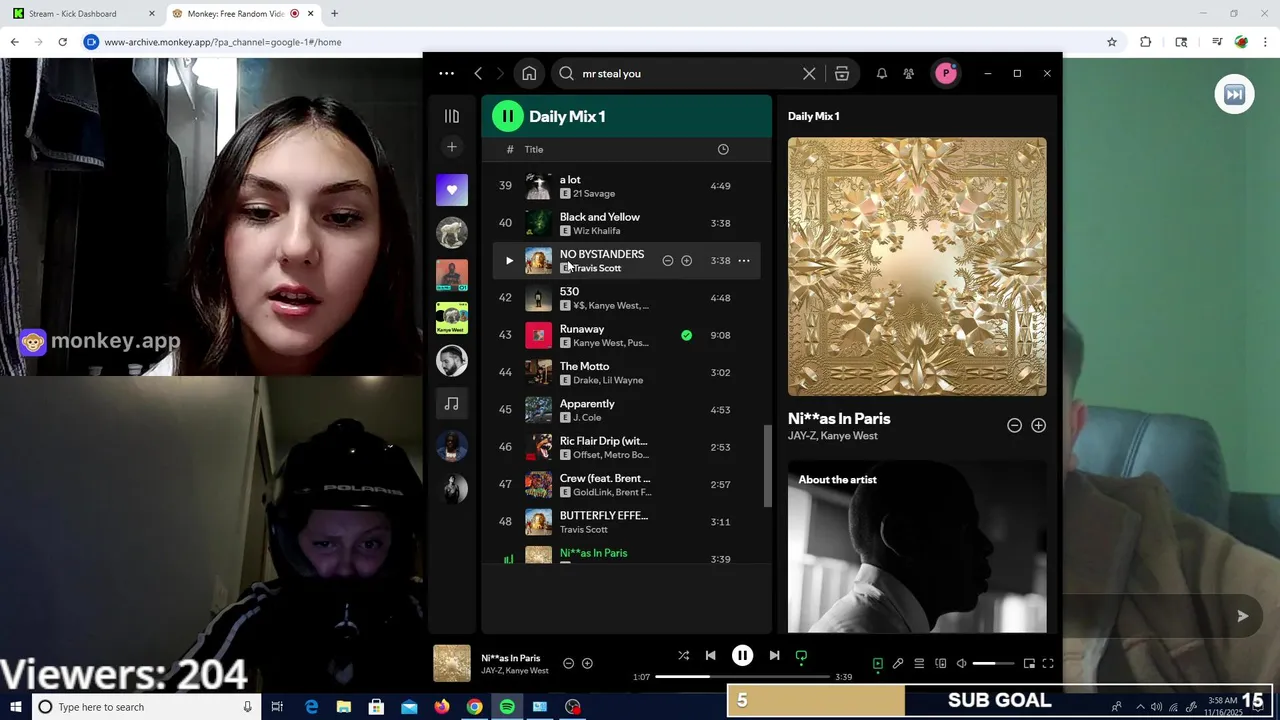This screenshot has height=720, width=1280.
Task: Open the Browse icon in Spotify's search bar
Action: coord(842,73)
